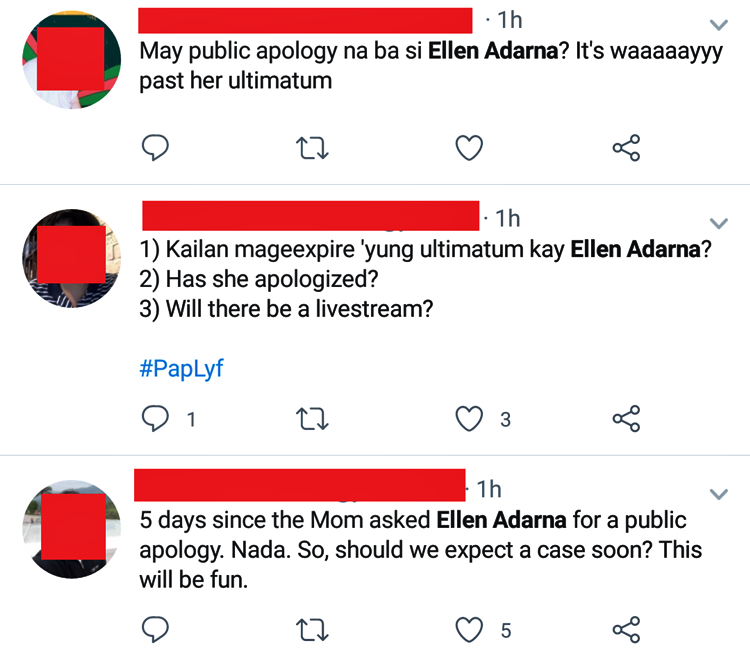View profile picture of second tweet author
This screenshot has width=750, height=661.
click(71, 258)
